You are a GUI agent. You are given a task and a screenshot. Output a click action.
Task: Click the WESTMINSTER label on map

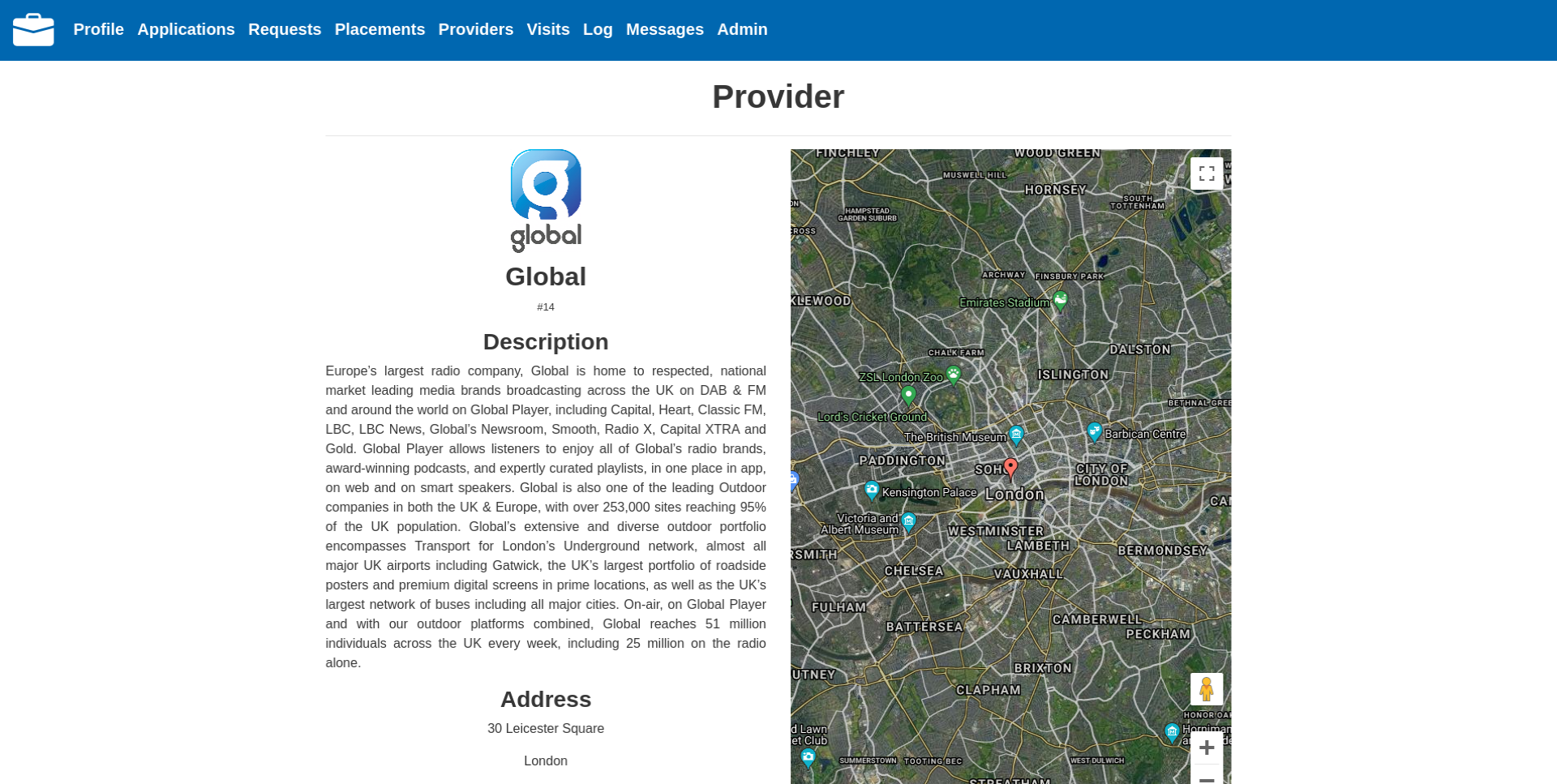[996, 531]
